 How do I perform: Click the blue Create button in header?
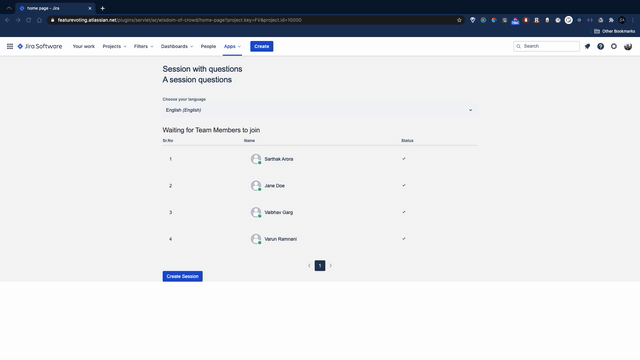coord(262,47)
